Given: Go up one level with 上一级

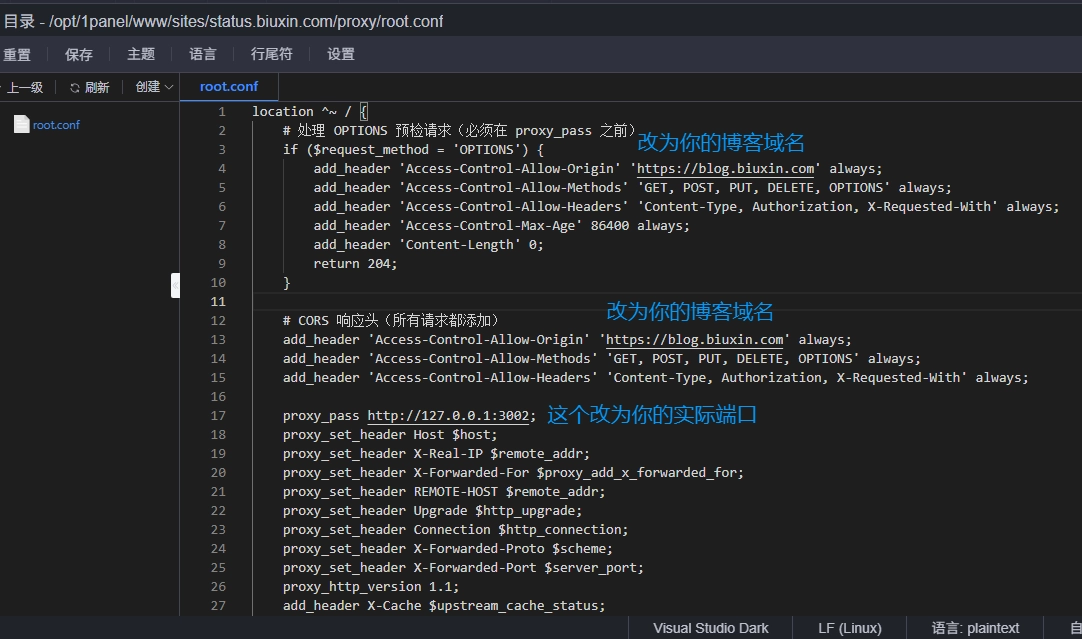Looking at the screenshot, I should 25,87.
